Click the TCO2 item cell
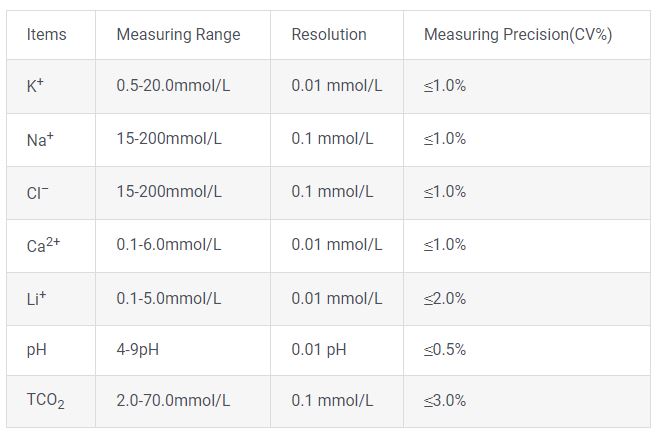Screen dimensions: 657x435 [46, 401]
